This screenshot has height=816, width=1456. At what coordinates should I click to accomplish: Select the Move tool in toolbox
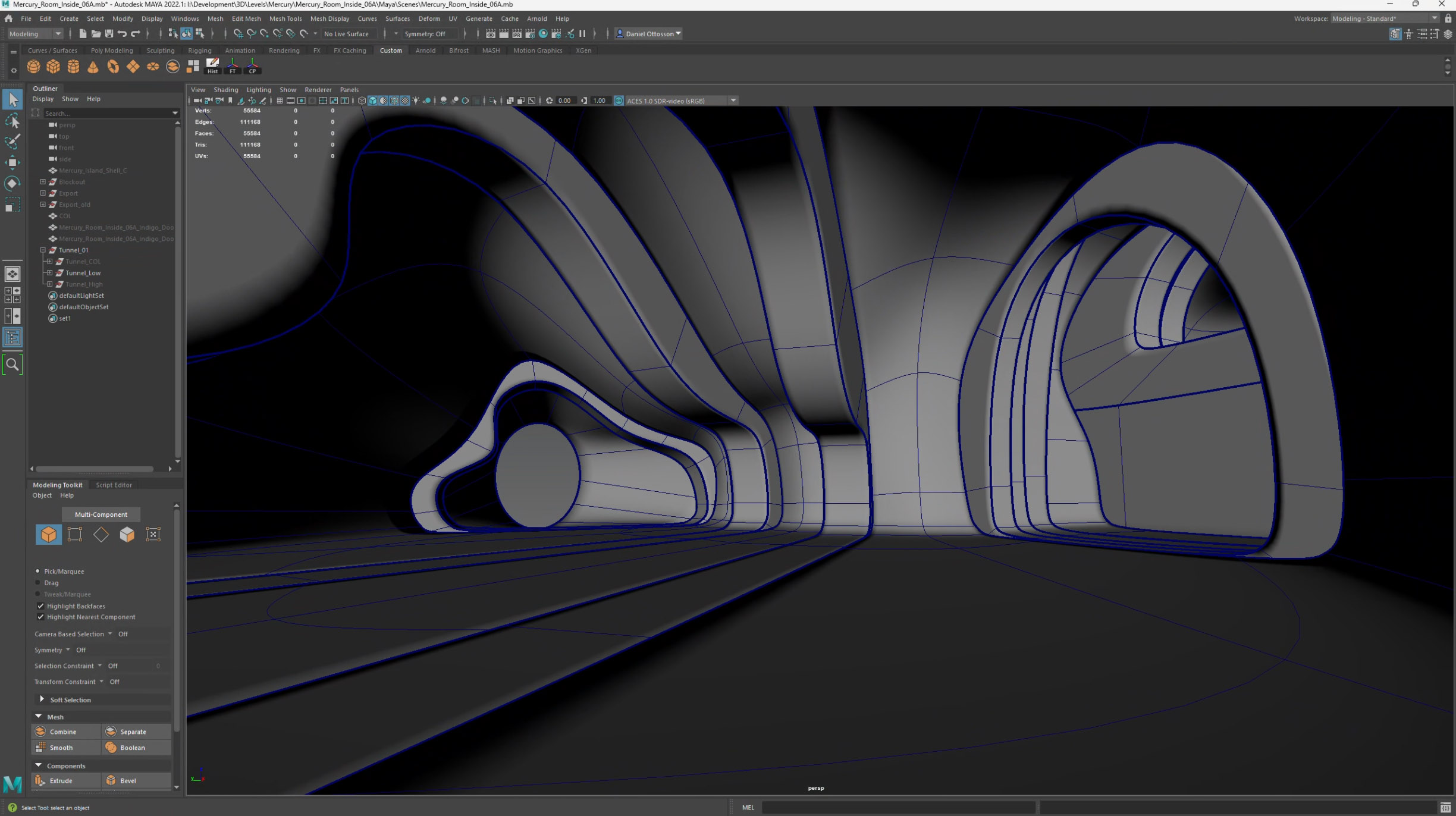(12, 162)
